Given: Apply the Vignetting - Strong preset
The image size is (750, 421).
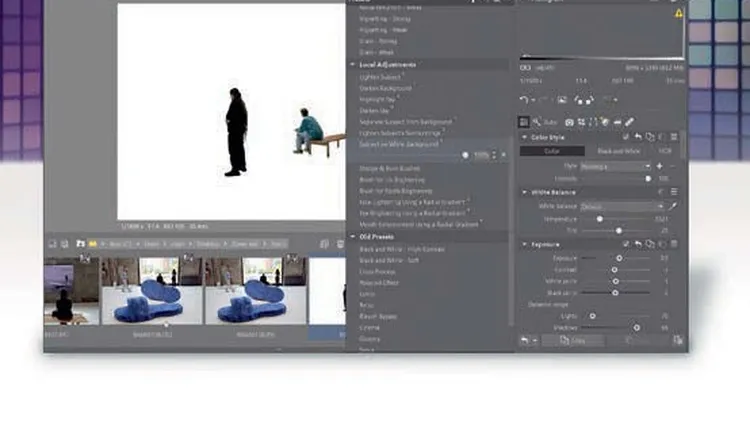Looking at the screenshot, I should 385,19.
